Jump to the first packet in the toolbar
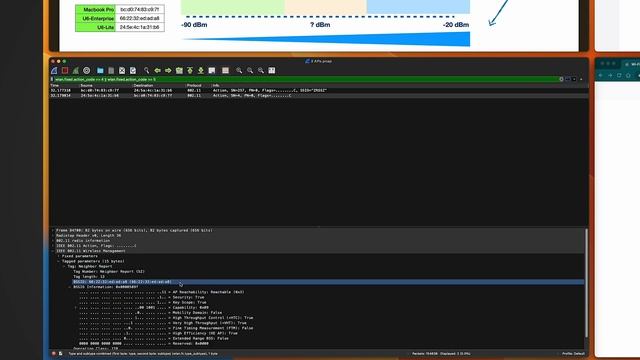Viewport: 640px width, 360px height. [x=190, y=71]
